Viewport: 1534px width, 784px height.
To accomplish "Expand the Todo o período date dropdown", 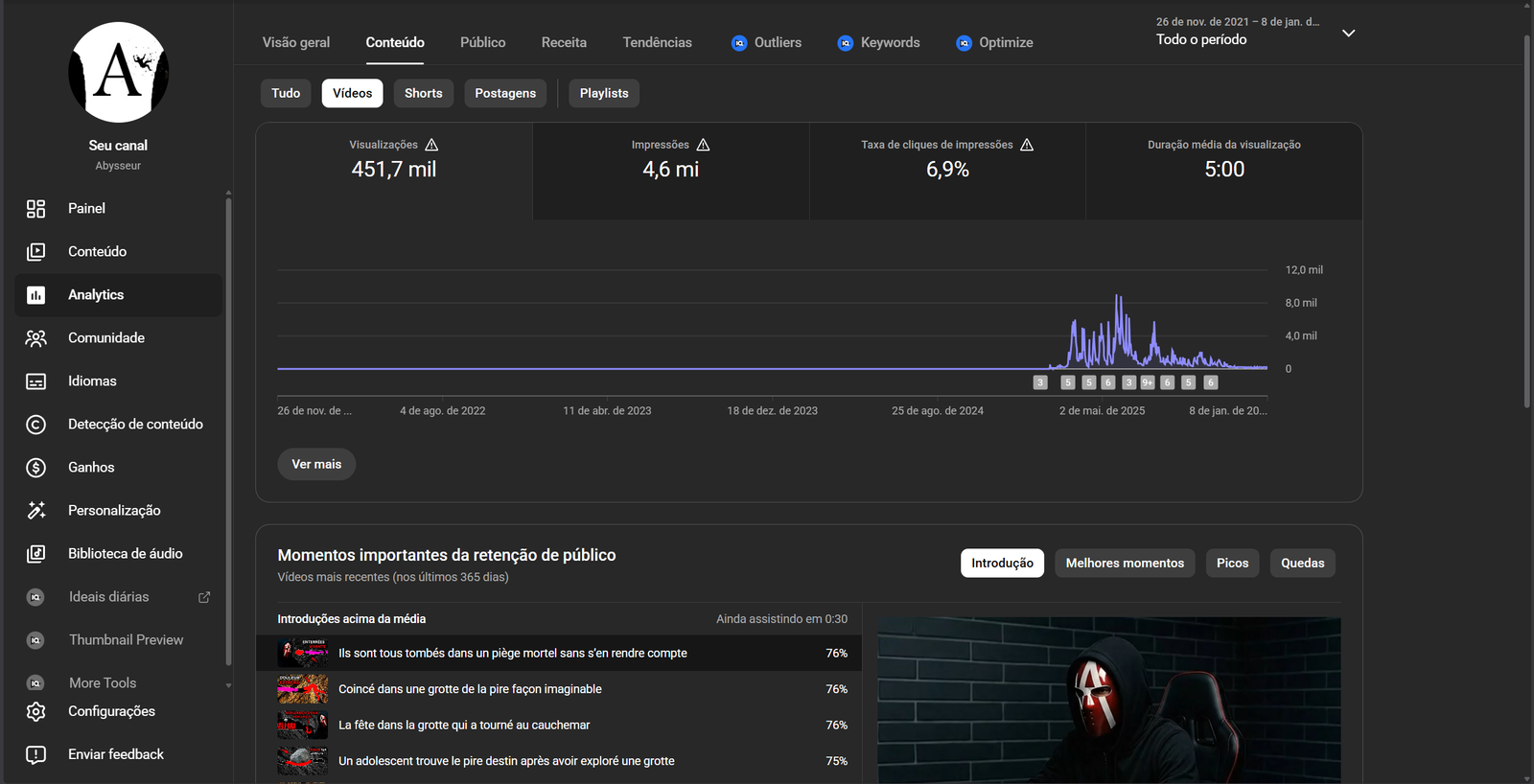I will (x=1348, y=34).
